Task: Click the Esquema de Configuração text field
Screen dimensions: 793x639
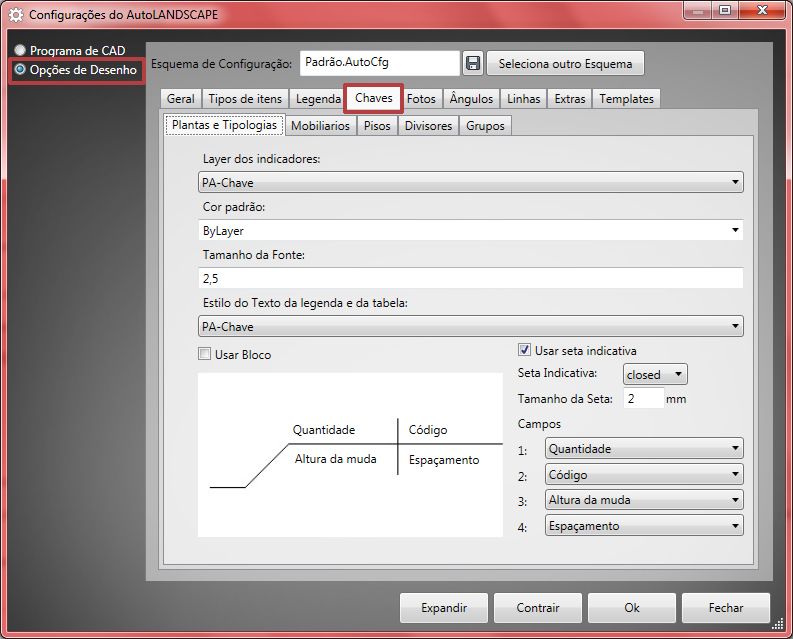Action: pyautogui.click(x=379, y=64)
